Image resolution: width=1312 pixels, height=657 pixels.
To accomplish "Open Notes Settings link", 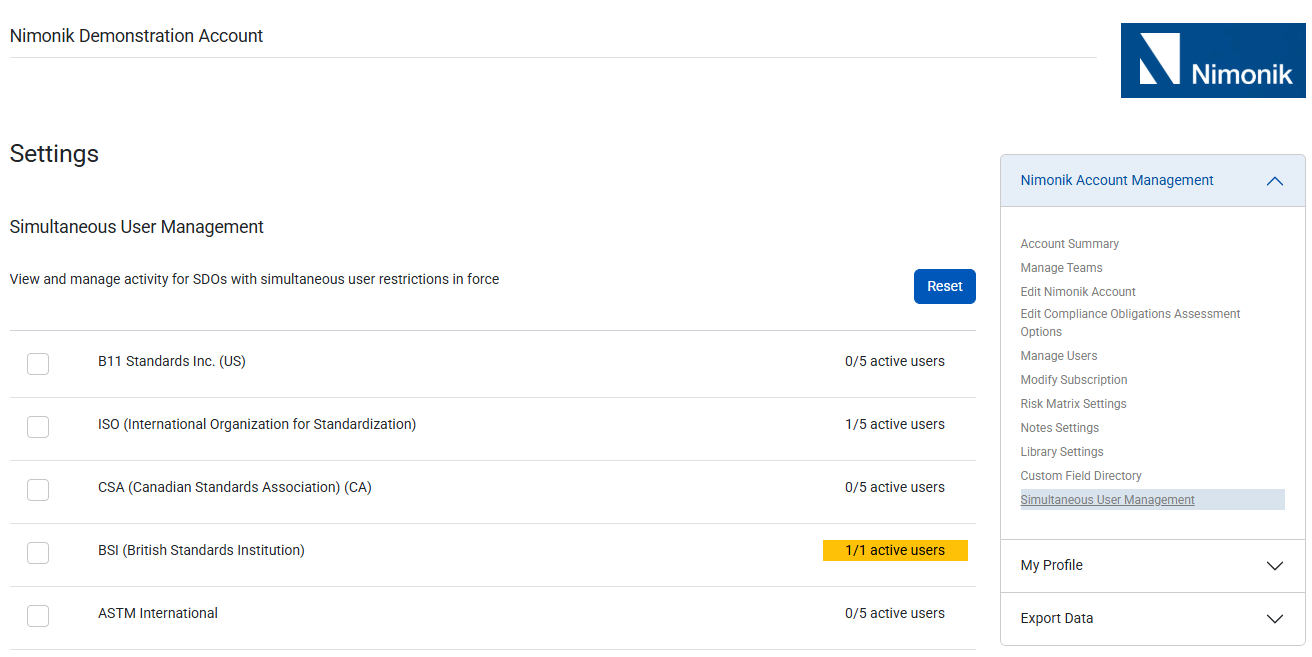I will [x=1059, y=428].
